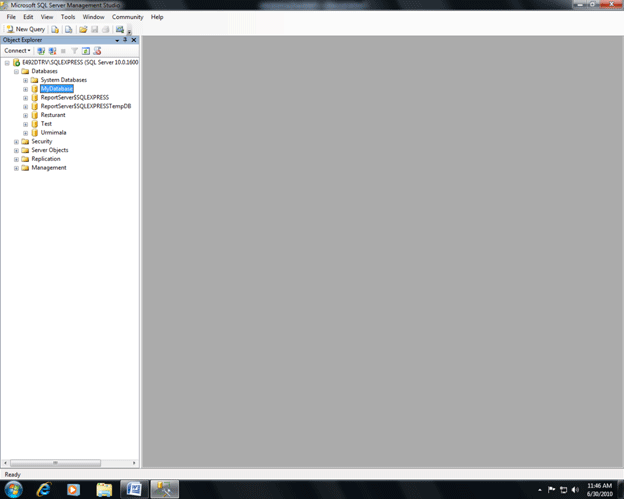Click the Resturant database cylinder icon

coord(35,115)
